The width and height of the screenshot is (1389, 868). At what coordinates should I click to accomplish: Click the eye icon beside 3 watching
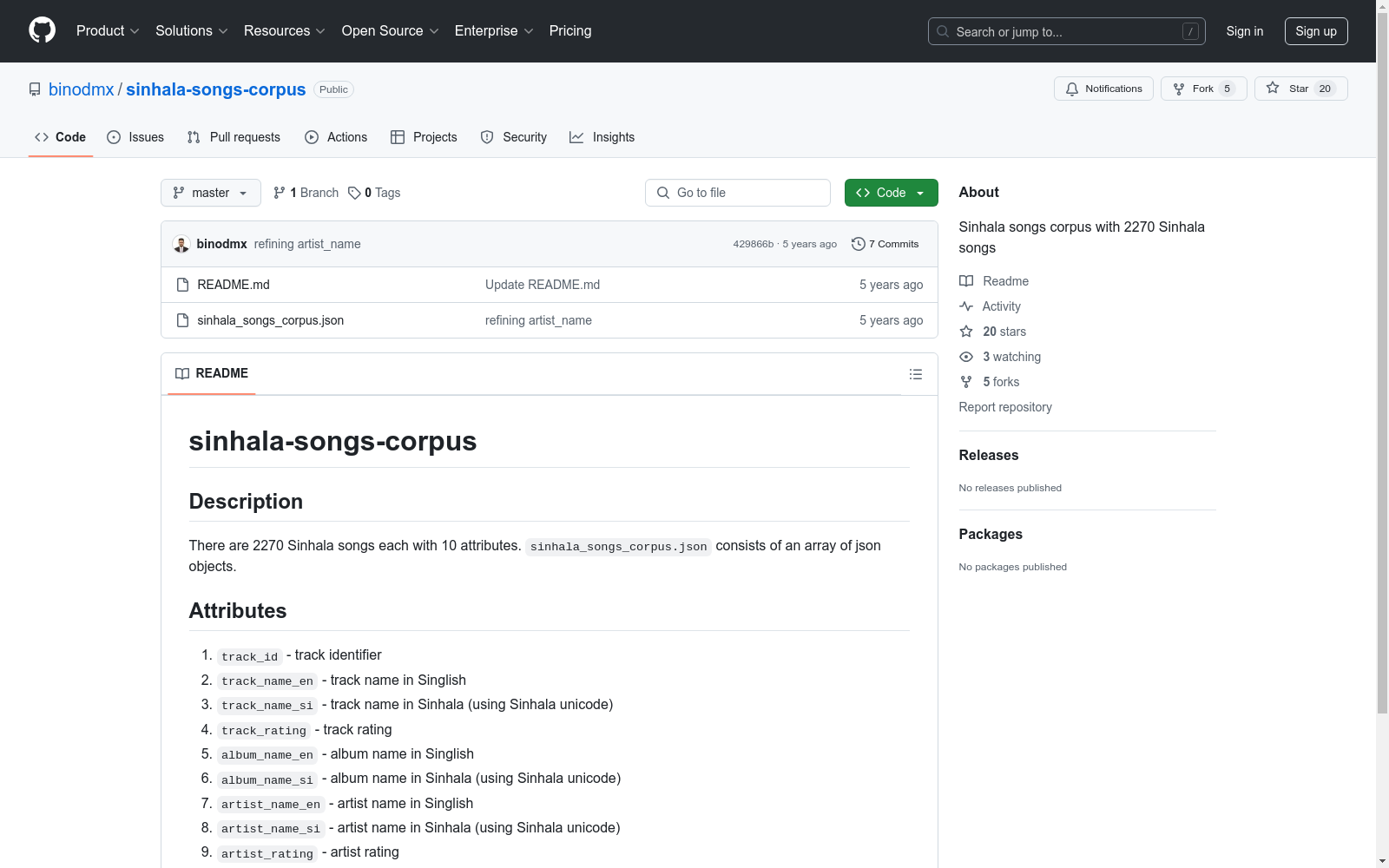click(966, 357)
